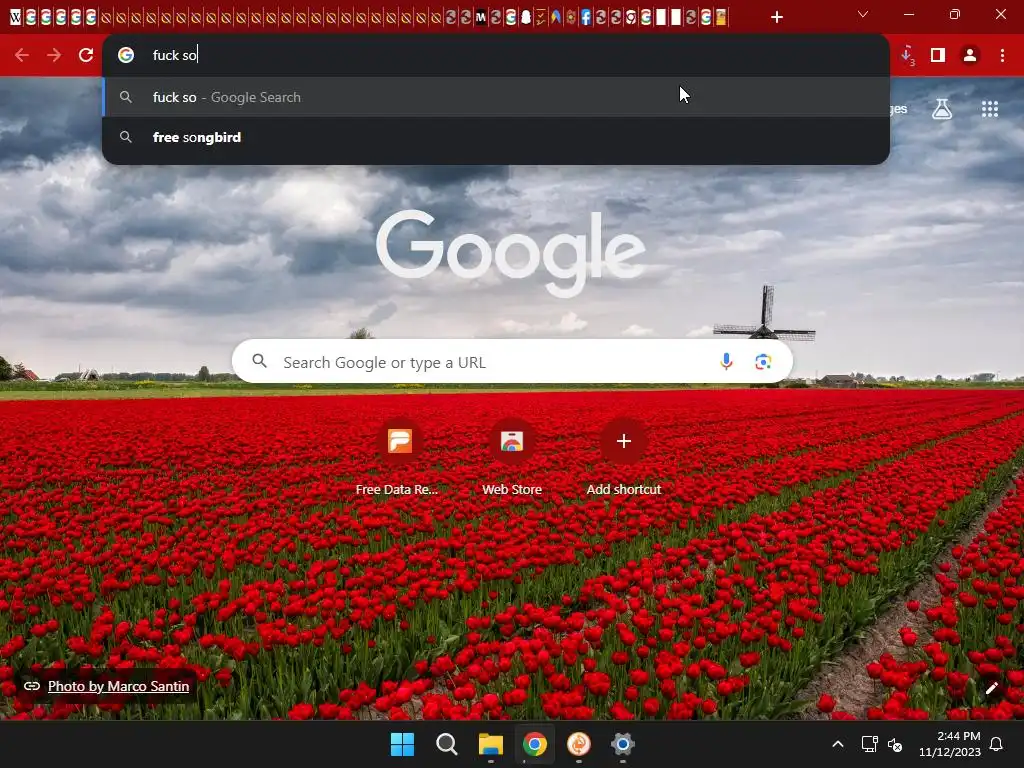The image size is (1024, 768).
Task: Open the Chrome profile avatar menu
Action: (970, 55)
